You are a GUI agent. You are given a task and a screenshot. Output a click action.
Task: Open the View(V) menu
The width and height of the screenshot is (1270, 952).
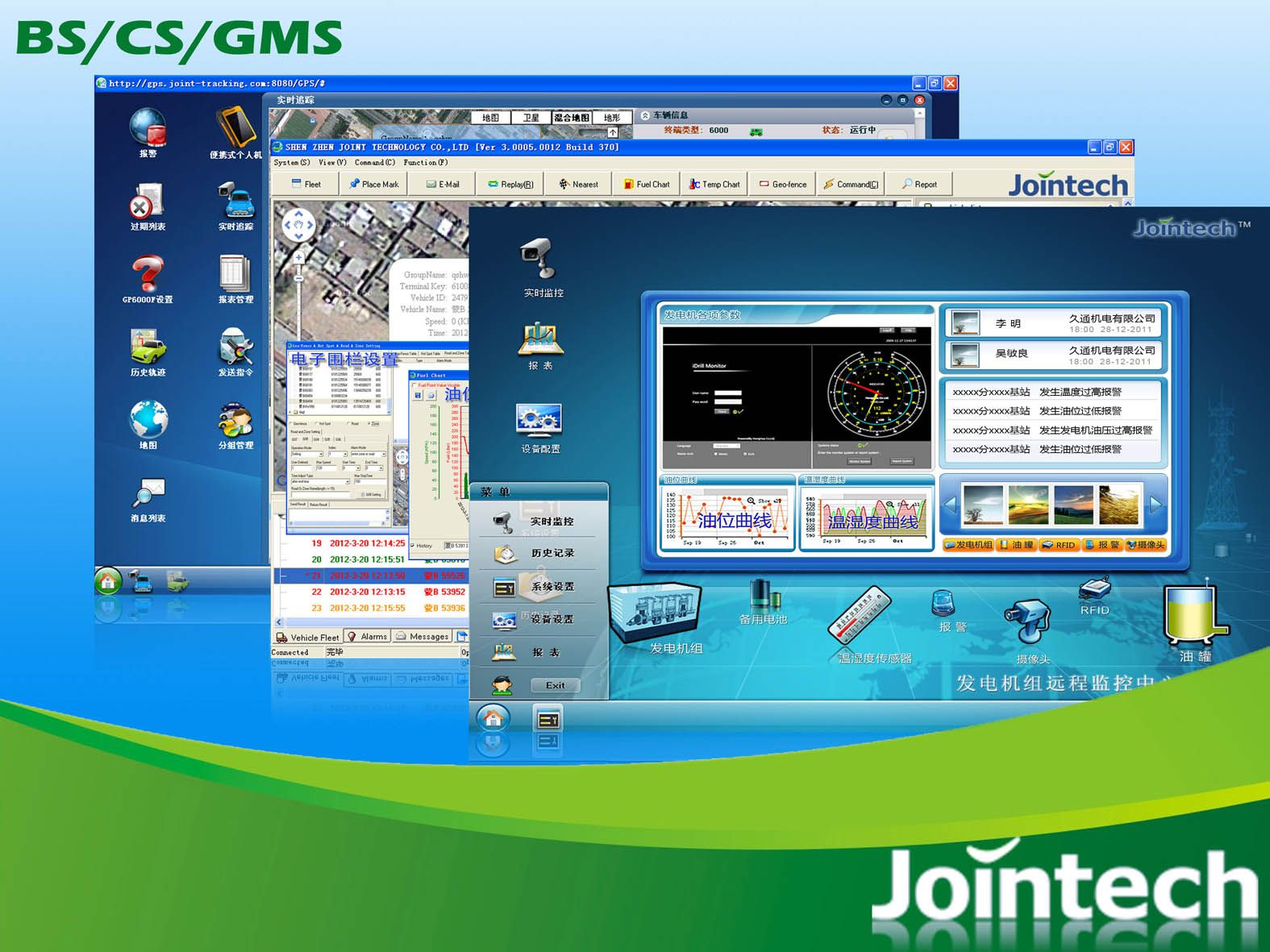pyautogui.click(x=332, y=163)
